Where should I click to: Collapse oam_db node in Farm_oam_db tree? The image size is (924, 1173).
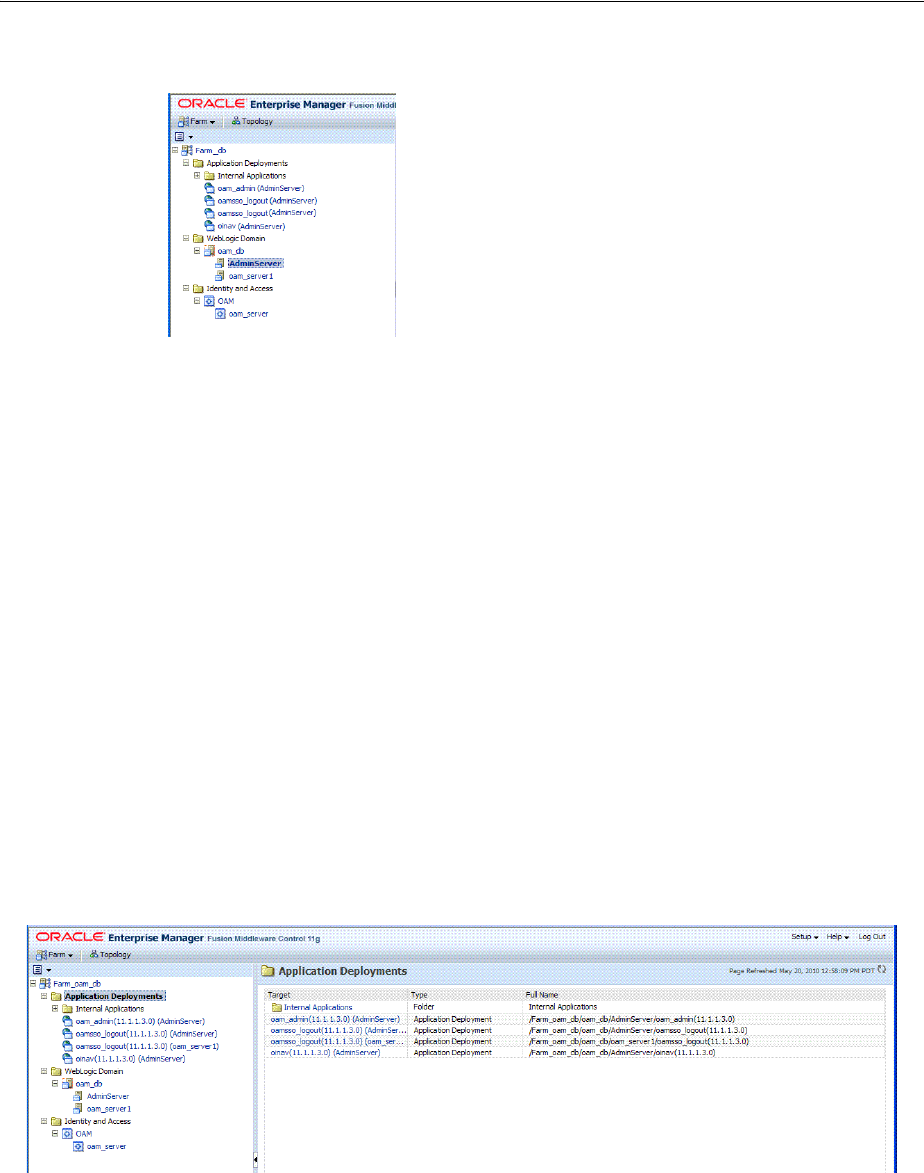click(55, 1083)
